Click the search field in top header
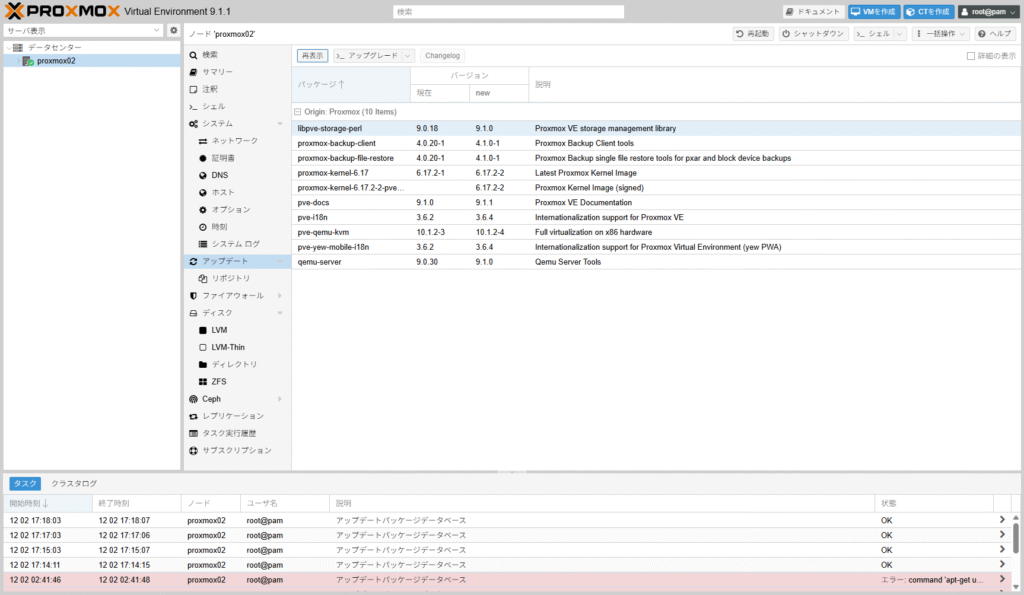Image resolution: width=1024 pixels, height=595 pixels. pos(508,12)
